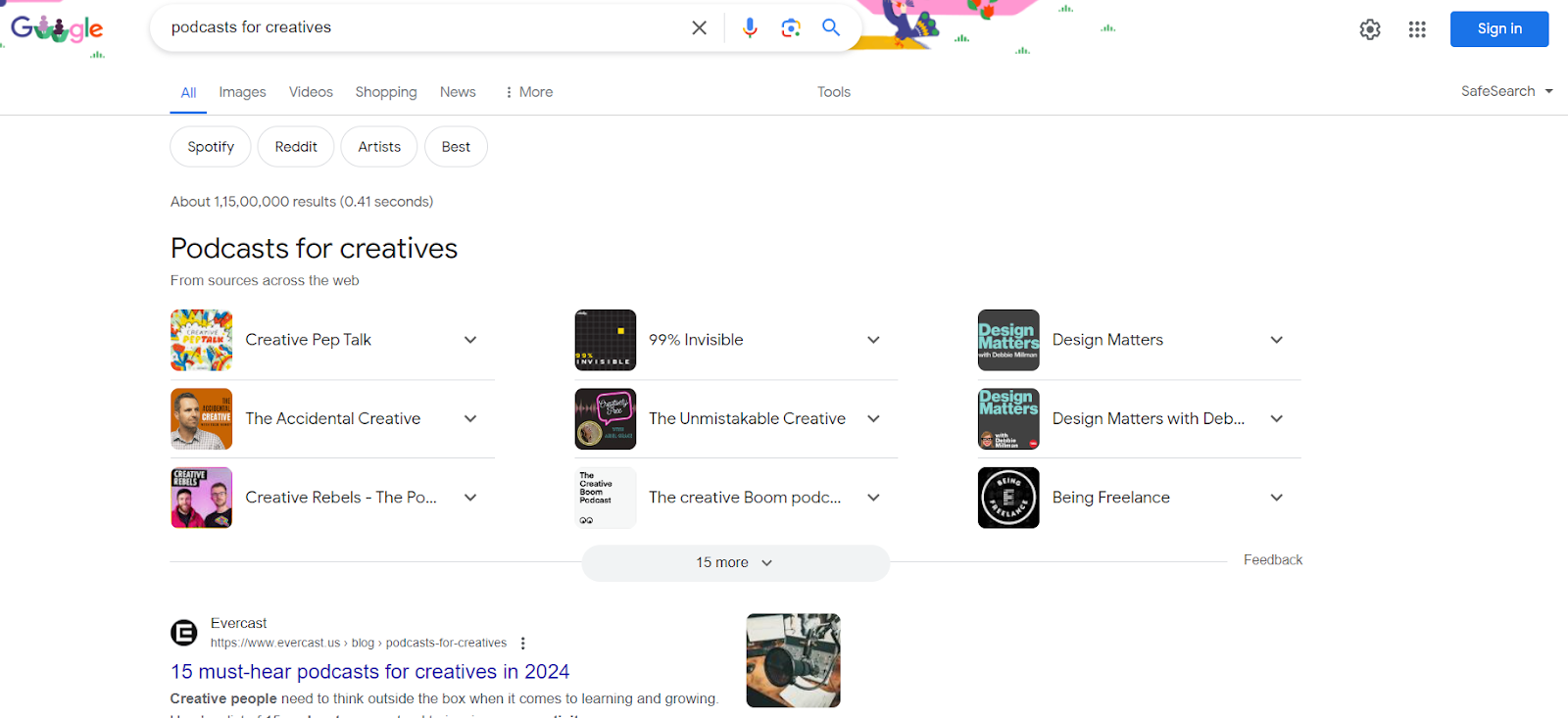Click The Accidental Creative cover art
1568x718 pixels.
tap(202, 419)
